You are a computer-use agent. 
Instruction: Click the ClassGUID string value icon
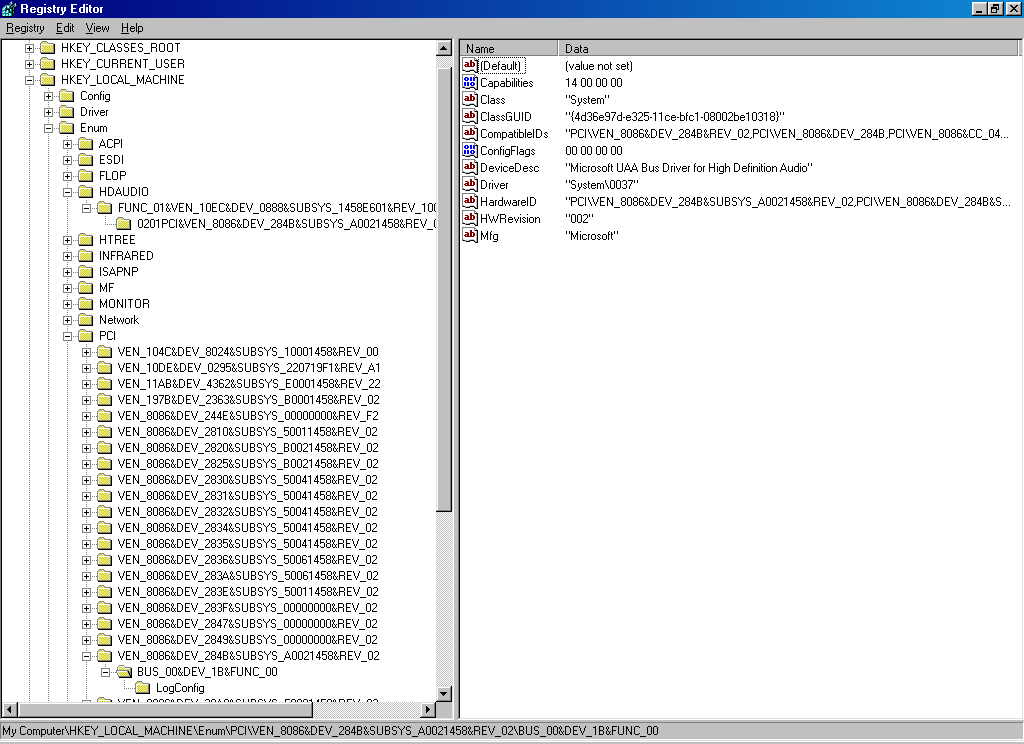[470, 116]
